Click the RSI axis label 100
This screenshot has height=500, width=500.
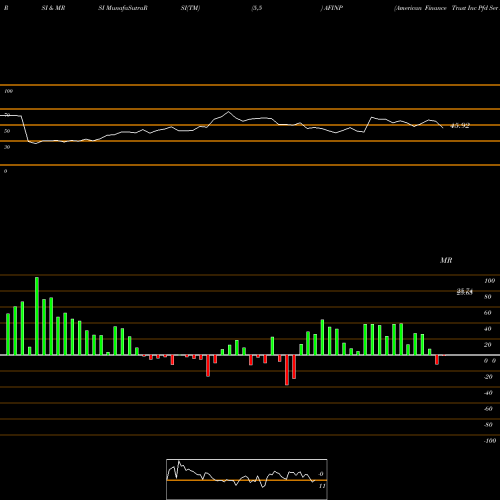tap(8, 91)
